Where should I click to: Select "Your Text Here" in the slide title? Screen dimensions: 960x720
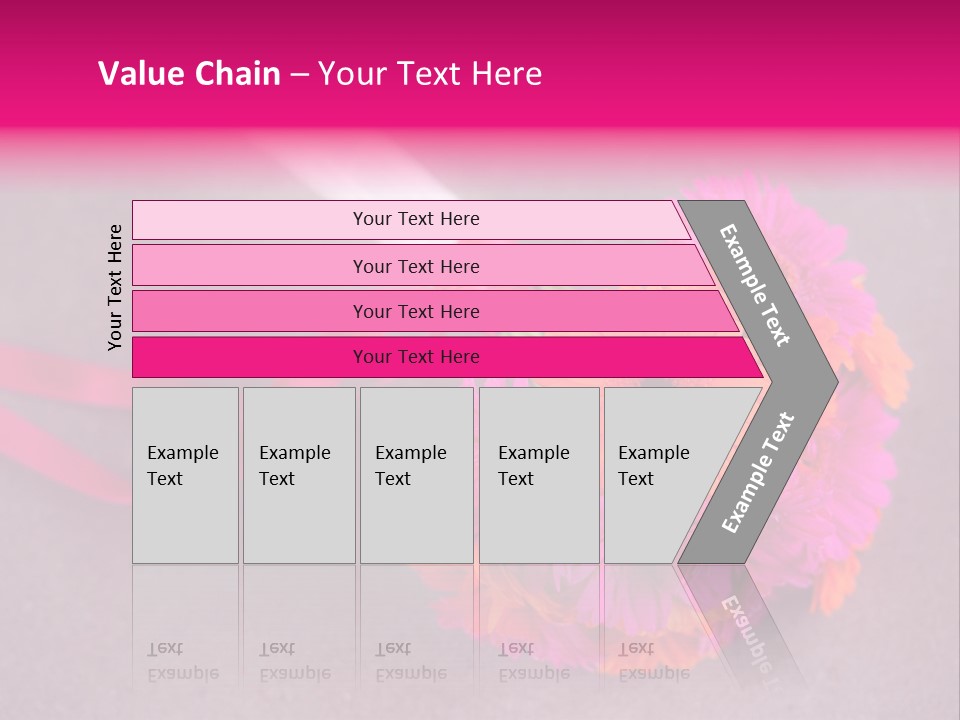click(430, 74)
